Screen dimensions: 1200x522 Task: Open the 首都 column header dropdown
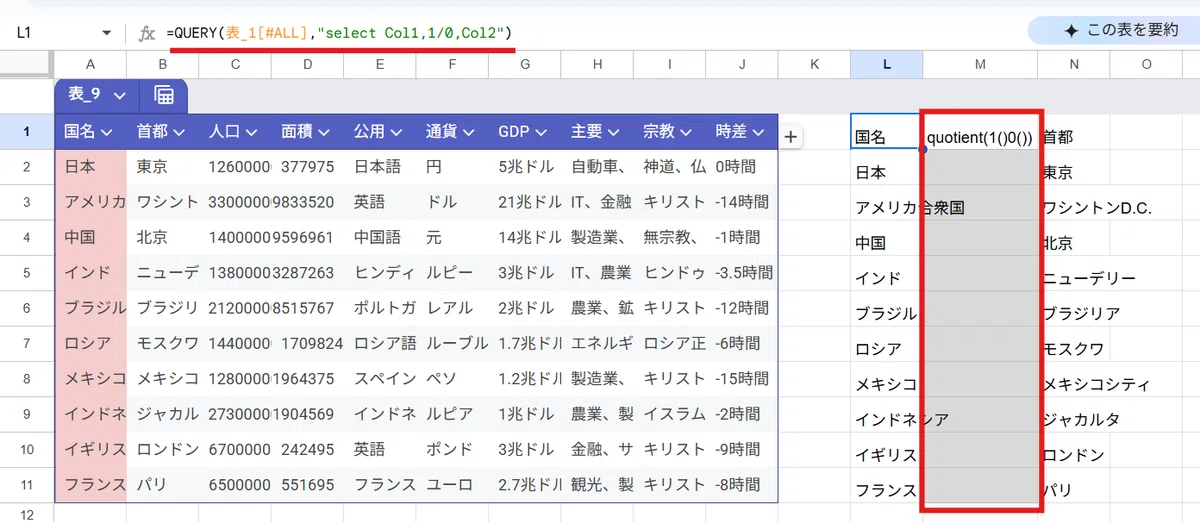178,133
